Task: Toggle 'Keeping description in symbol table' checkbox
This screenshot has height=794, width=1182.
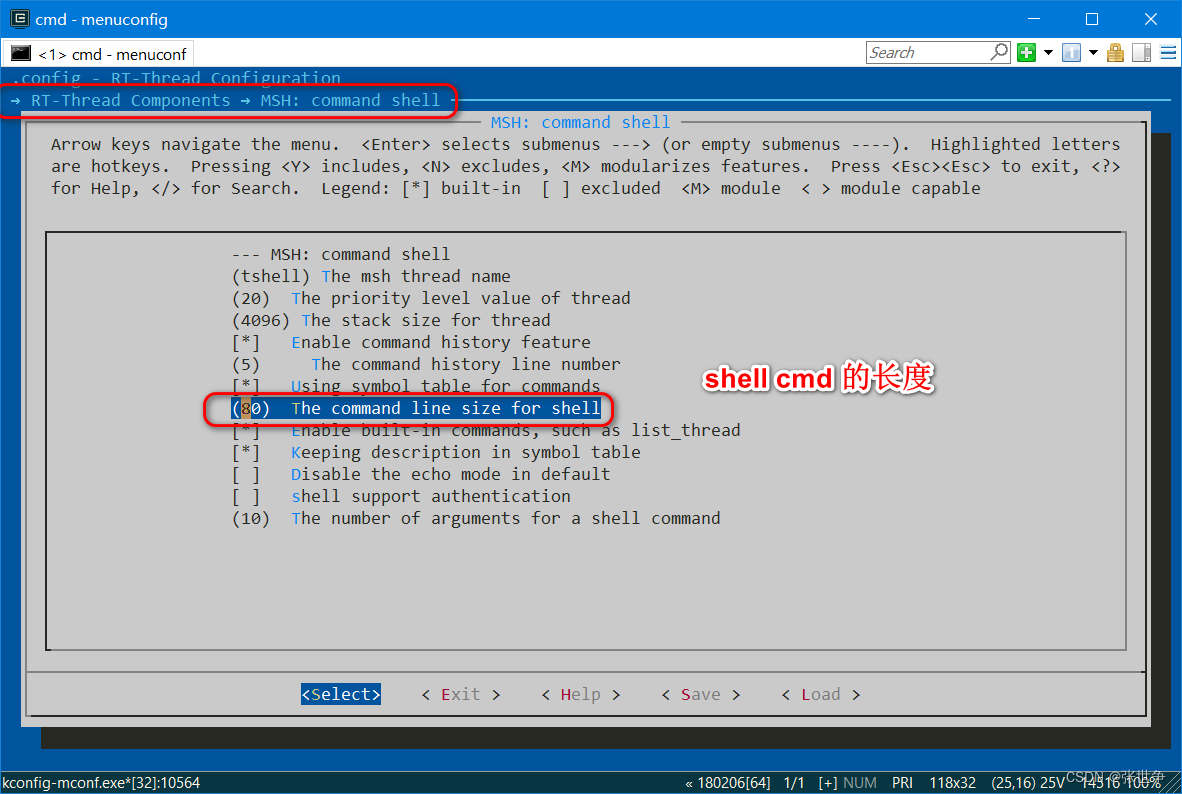Action: (436, 452)
